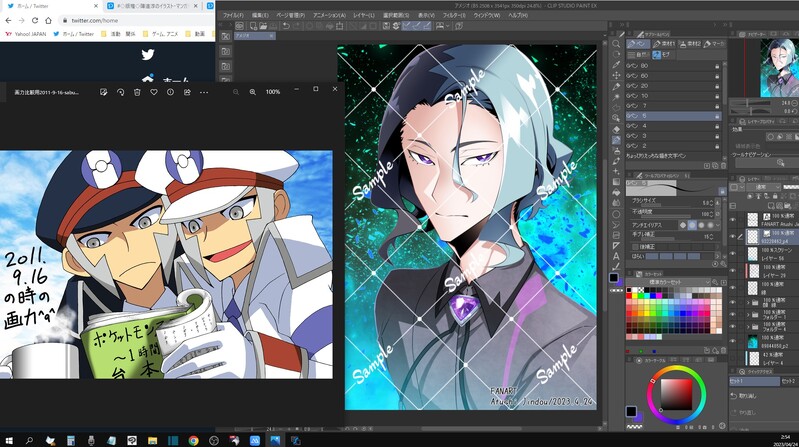
Task: Delete color with trash icon in Color Set panel
Action: pyautogui.click(x=723, y=350)
